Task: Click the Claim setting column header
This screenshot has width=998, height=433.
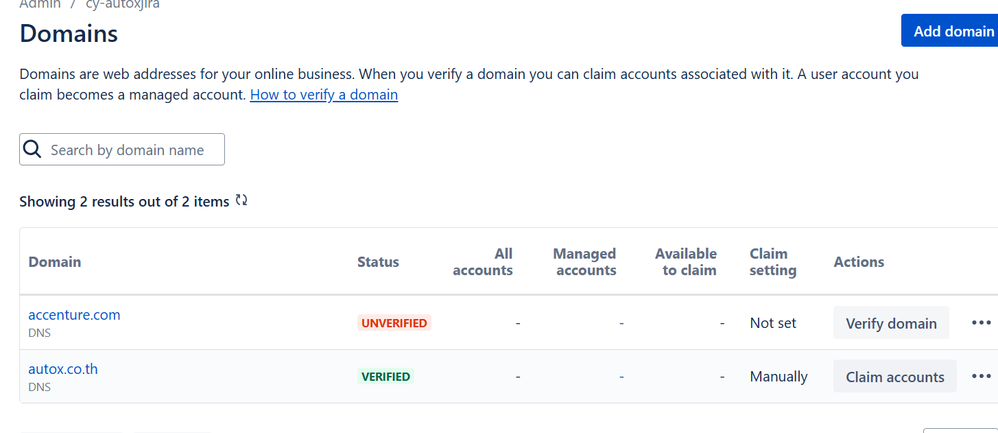Action: coord(773,262)
